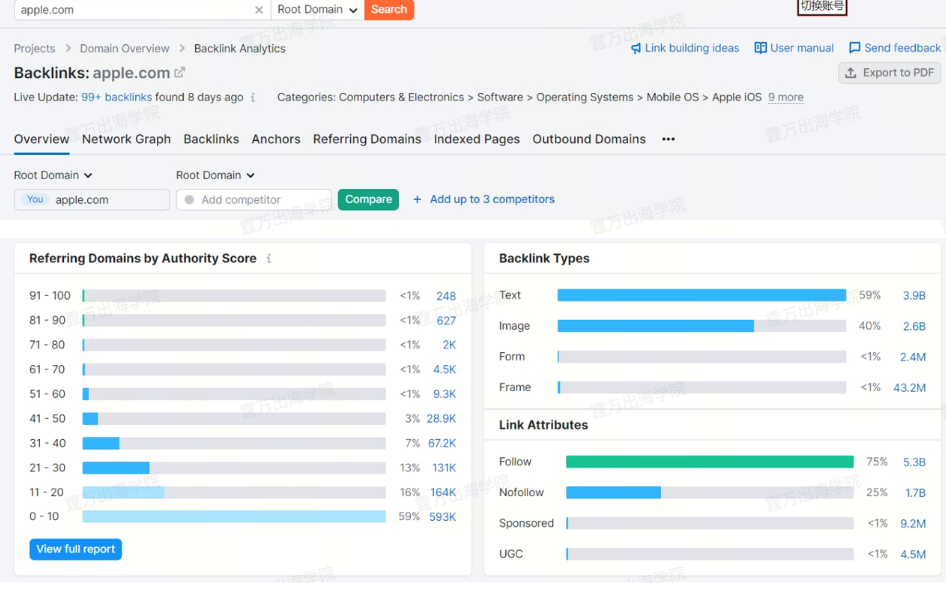Click the View full report button
The image size is (946, 605).
(76, 549)
